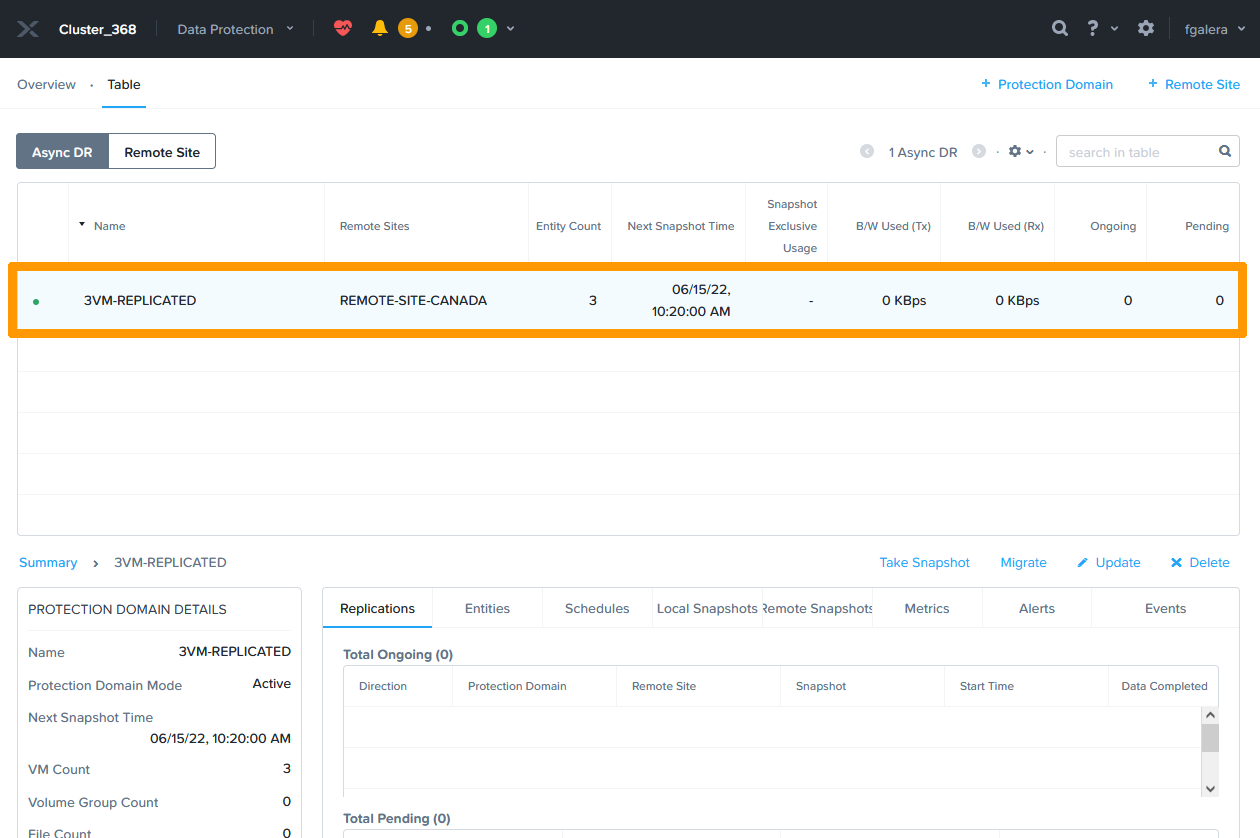Open the cluster health heart icon
Screen dimensions: 1260x838
[343, 28]
